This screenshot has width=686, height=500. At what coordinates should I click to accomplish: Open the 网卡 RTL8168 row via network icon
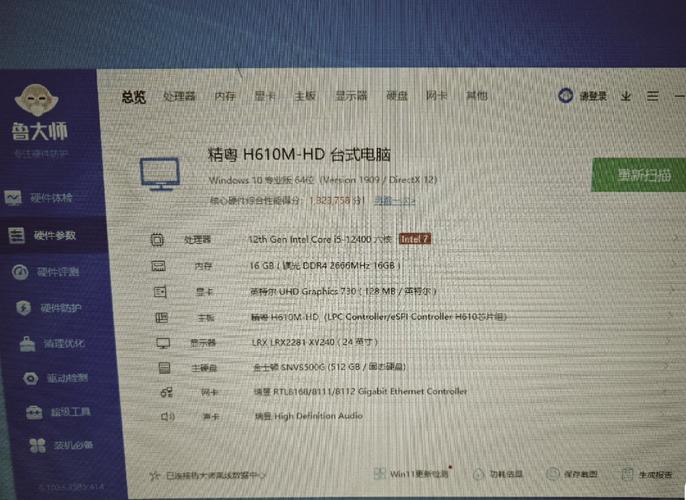tap(166, 392)
